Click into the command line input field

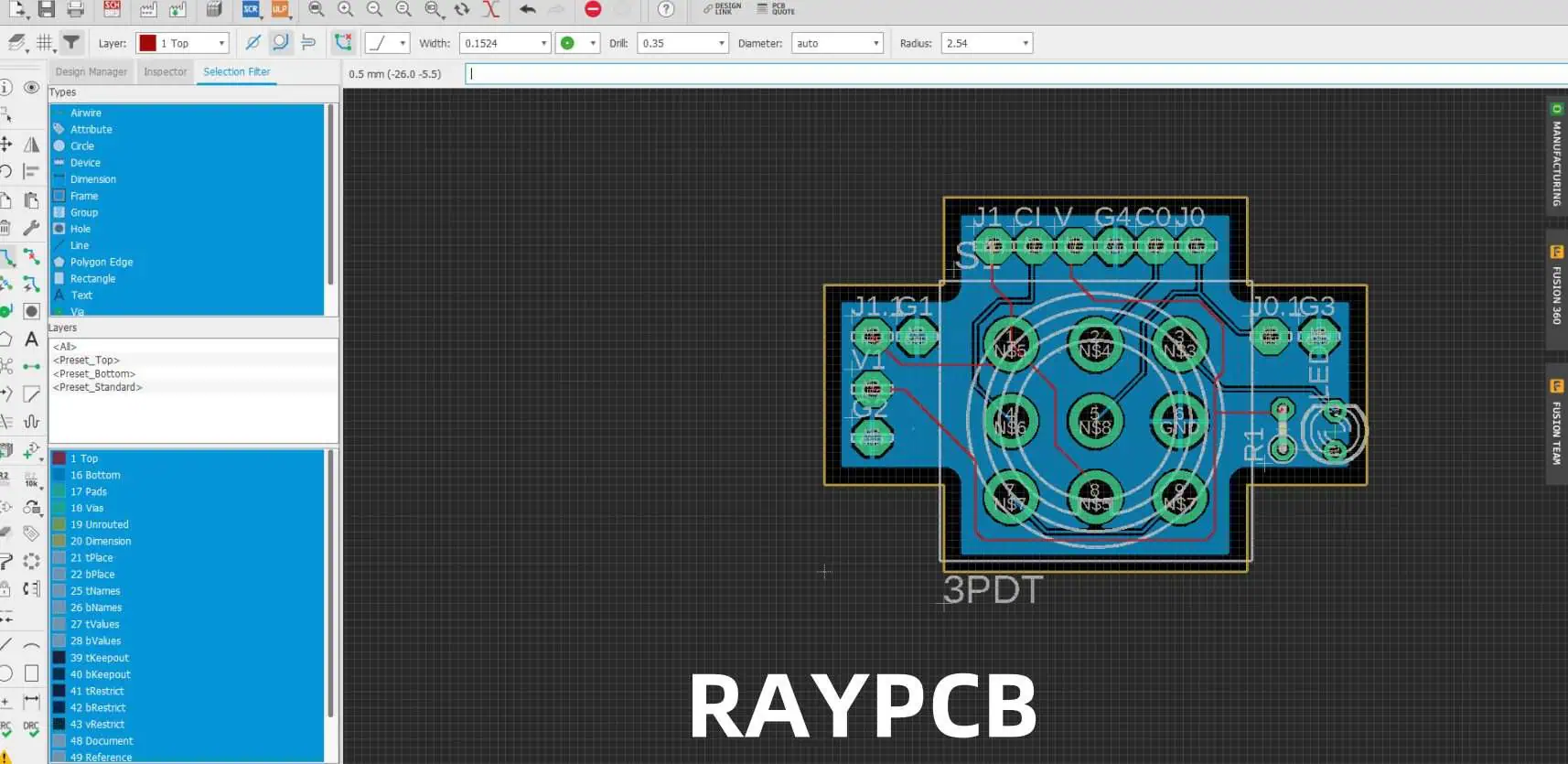click(x=1006, y=74)
